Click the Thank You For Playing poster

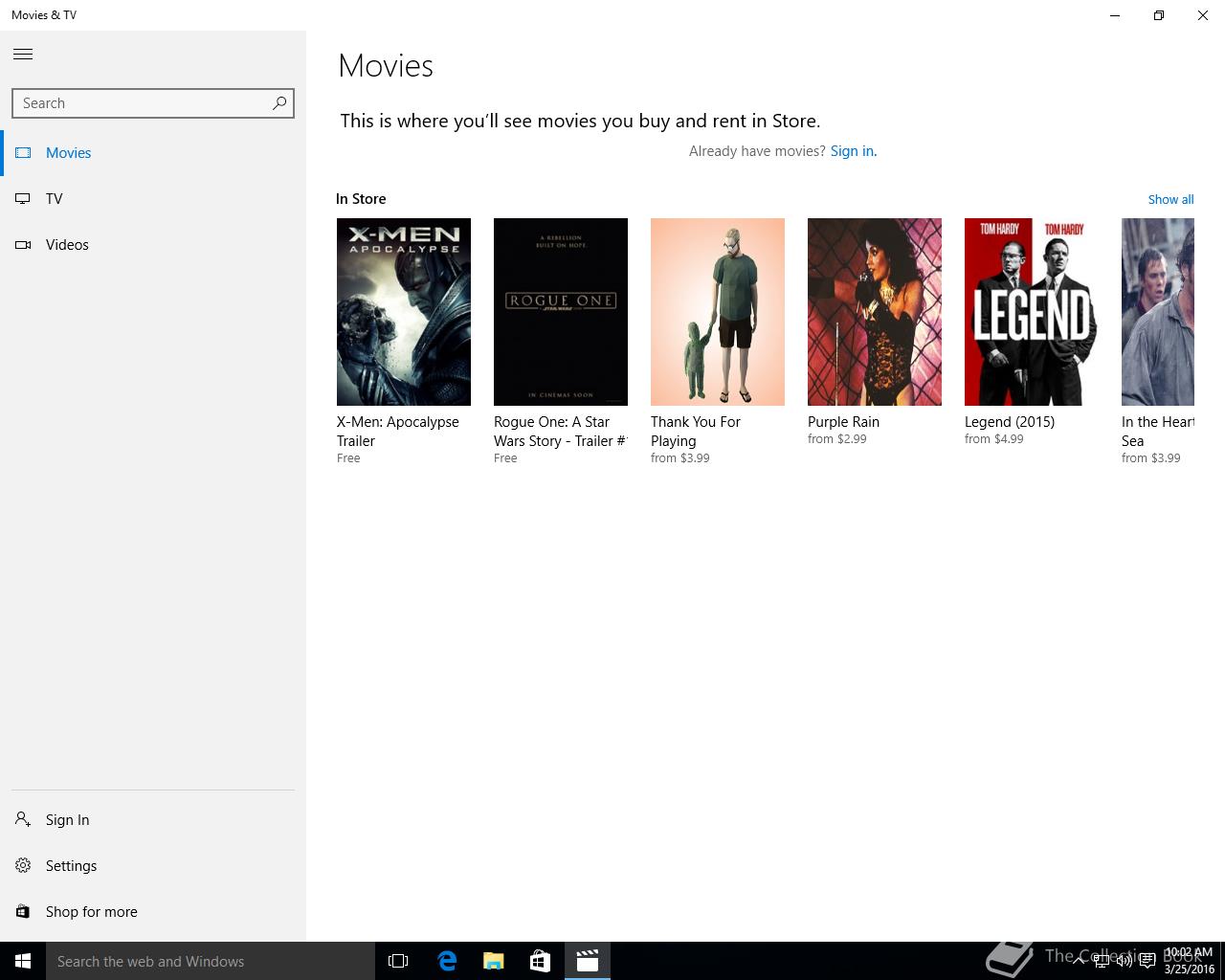718,312
